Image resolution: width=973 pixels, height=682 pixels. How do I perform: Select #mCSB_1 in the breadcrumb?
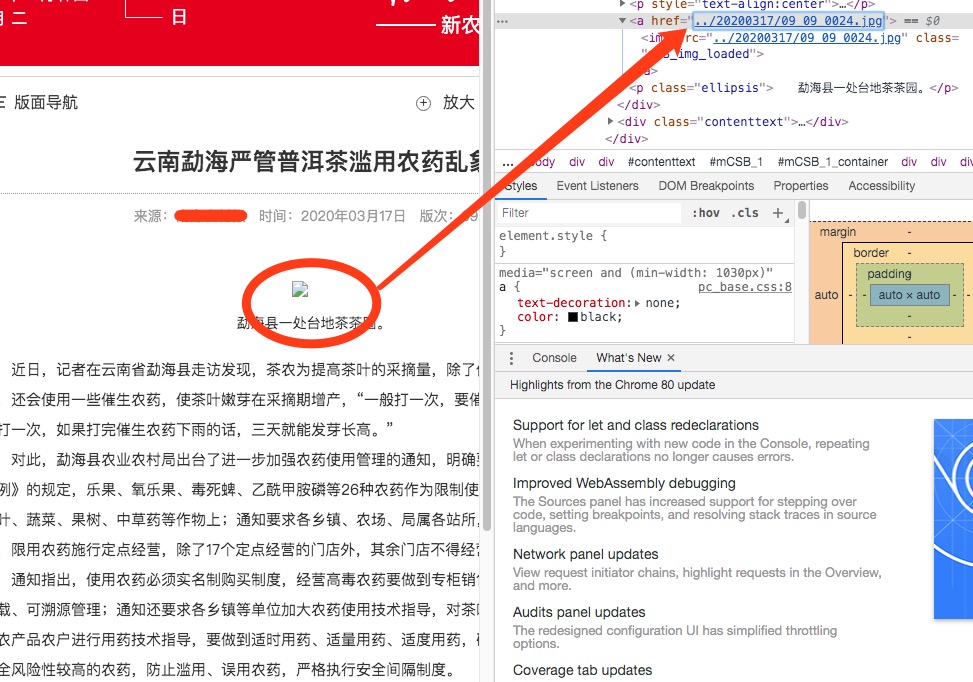click(x=736, y=162)
